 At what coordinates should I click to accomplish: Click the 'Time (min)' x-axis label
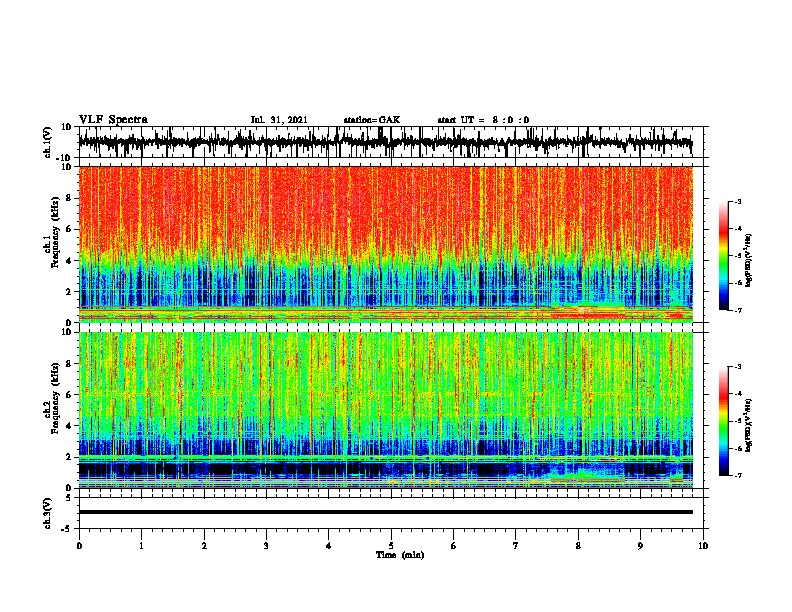400,555
